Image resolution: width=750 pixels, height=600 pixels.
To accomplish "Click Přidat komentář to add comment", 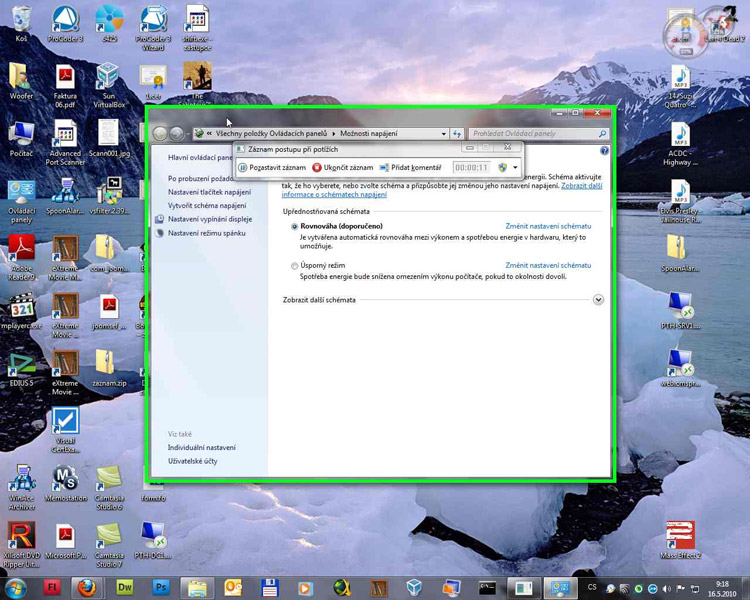I will [410, 168].
